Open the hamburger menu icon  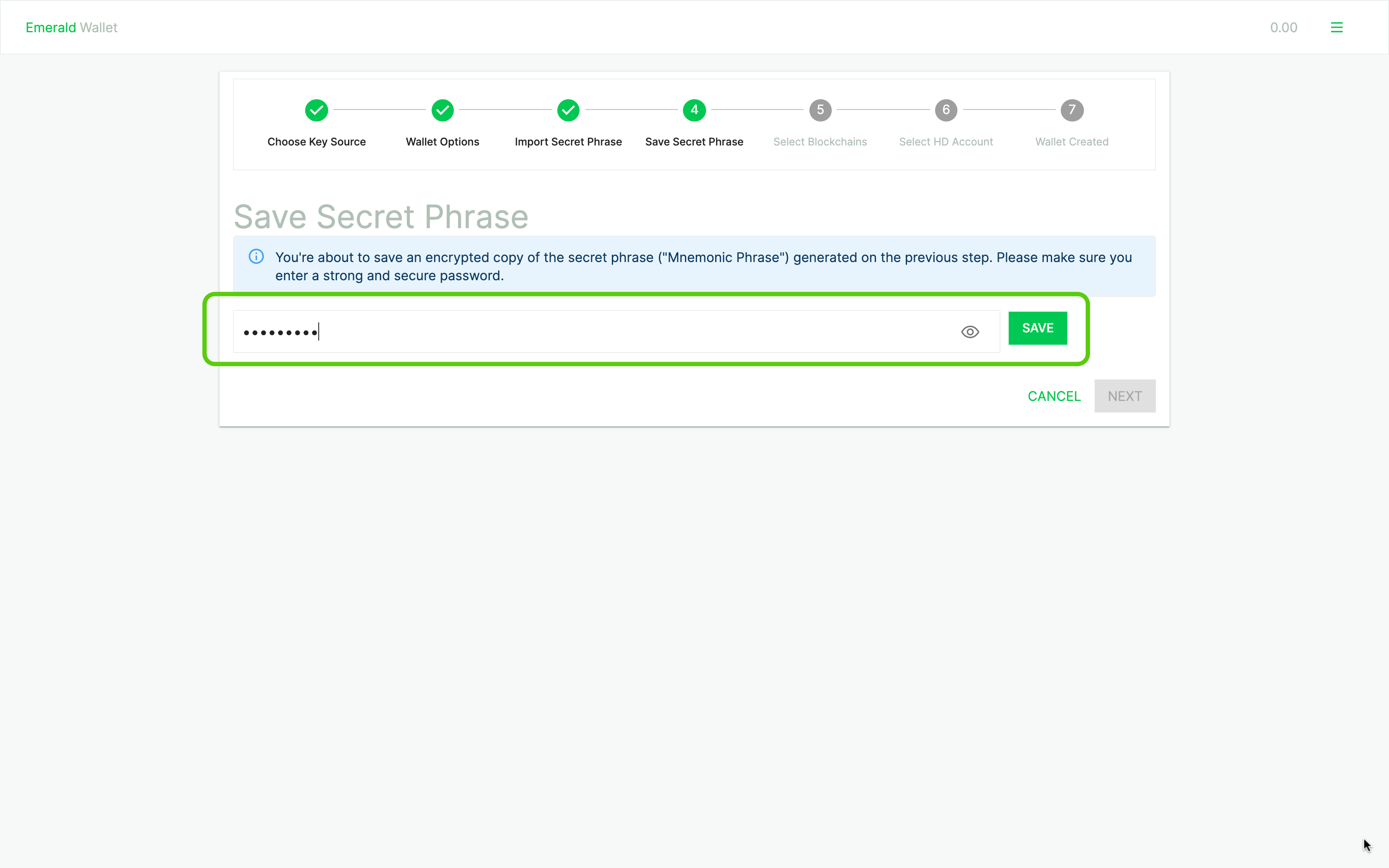(x=1336, y=28)
